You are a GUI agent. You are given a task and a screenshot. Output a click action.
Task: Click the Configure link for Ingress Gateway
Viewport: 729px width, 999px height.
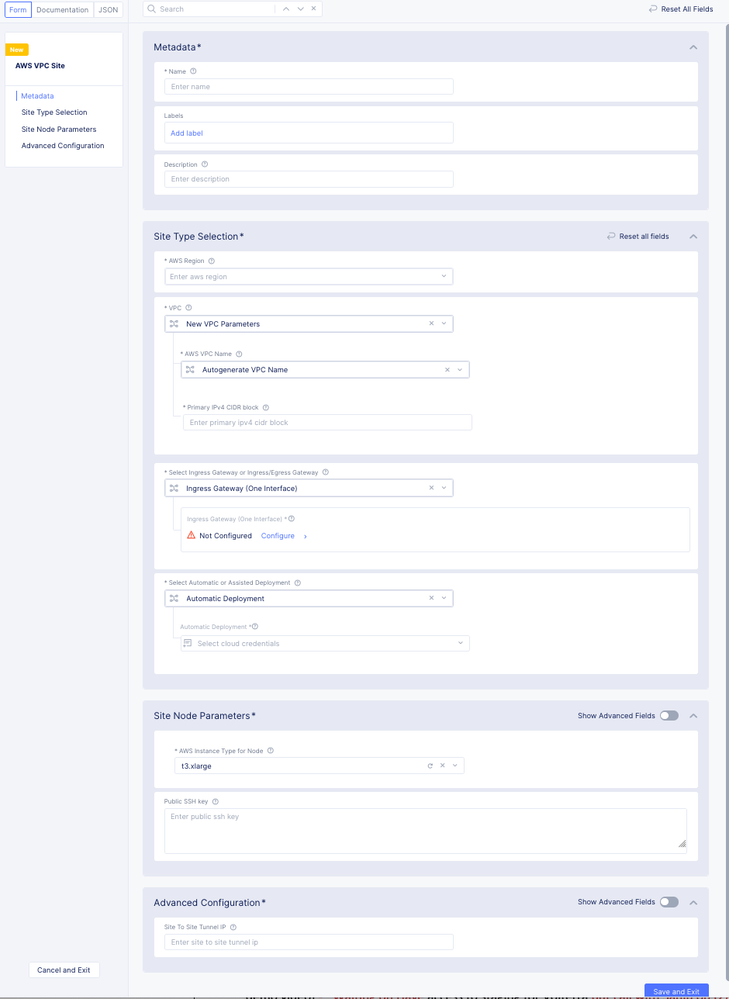(278, 536)
